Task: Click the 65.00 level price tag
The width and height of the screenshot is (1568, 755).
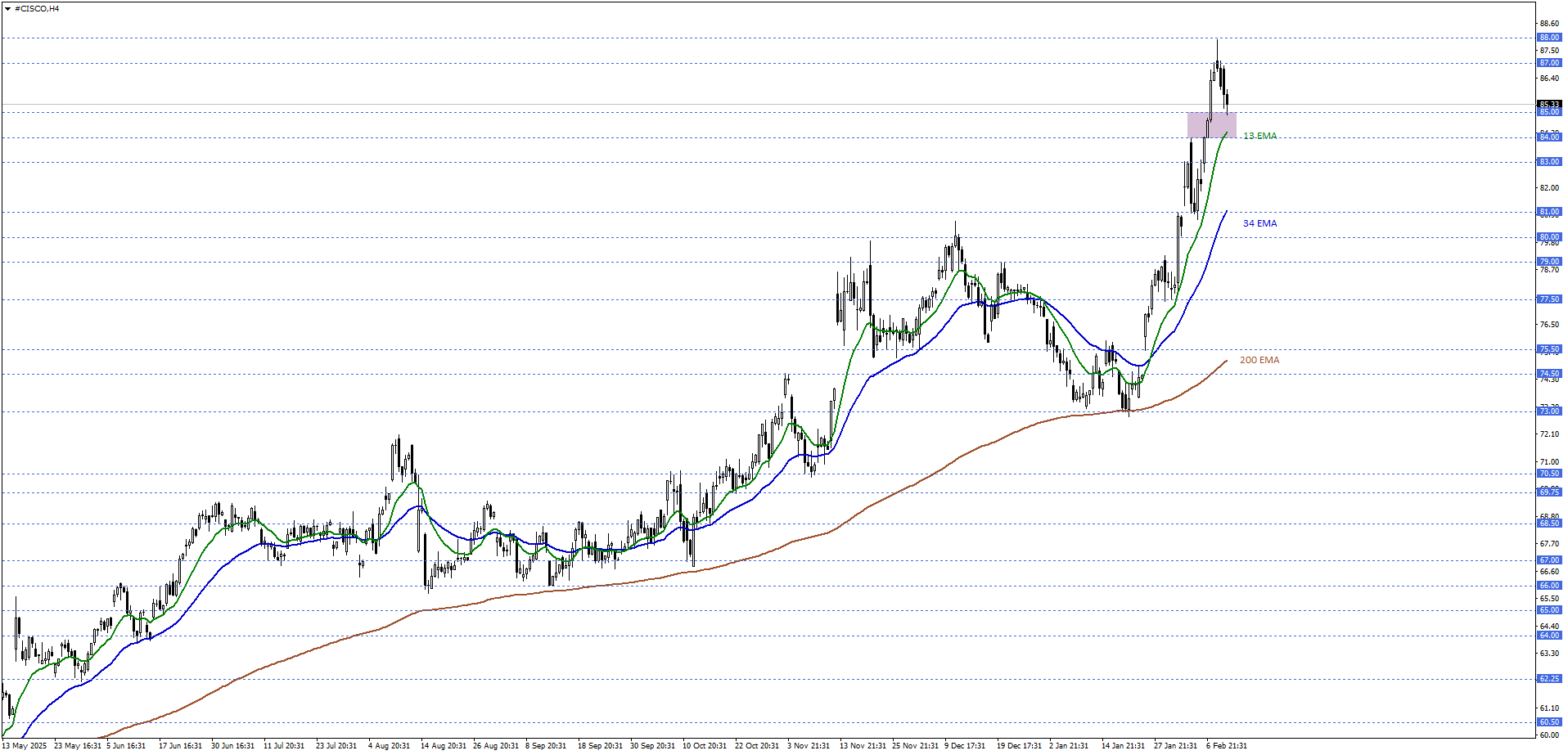Action: click(1549, 610)
